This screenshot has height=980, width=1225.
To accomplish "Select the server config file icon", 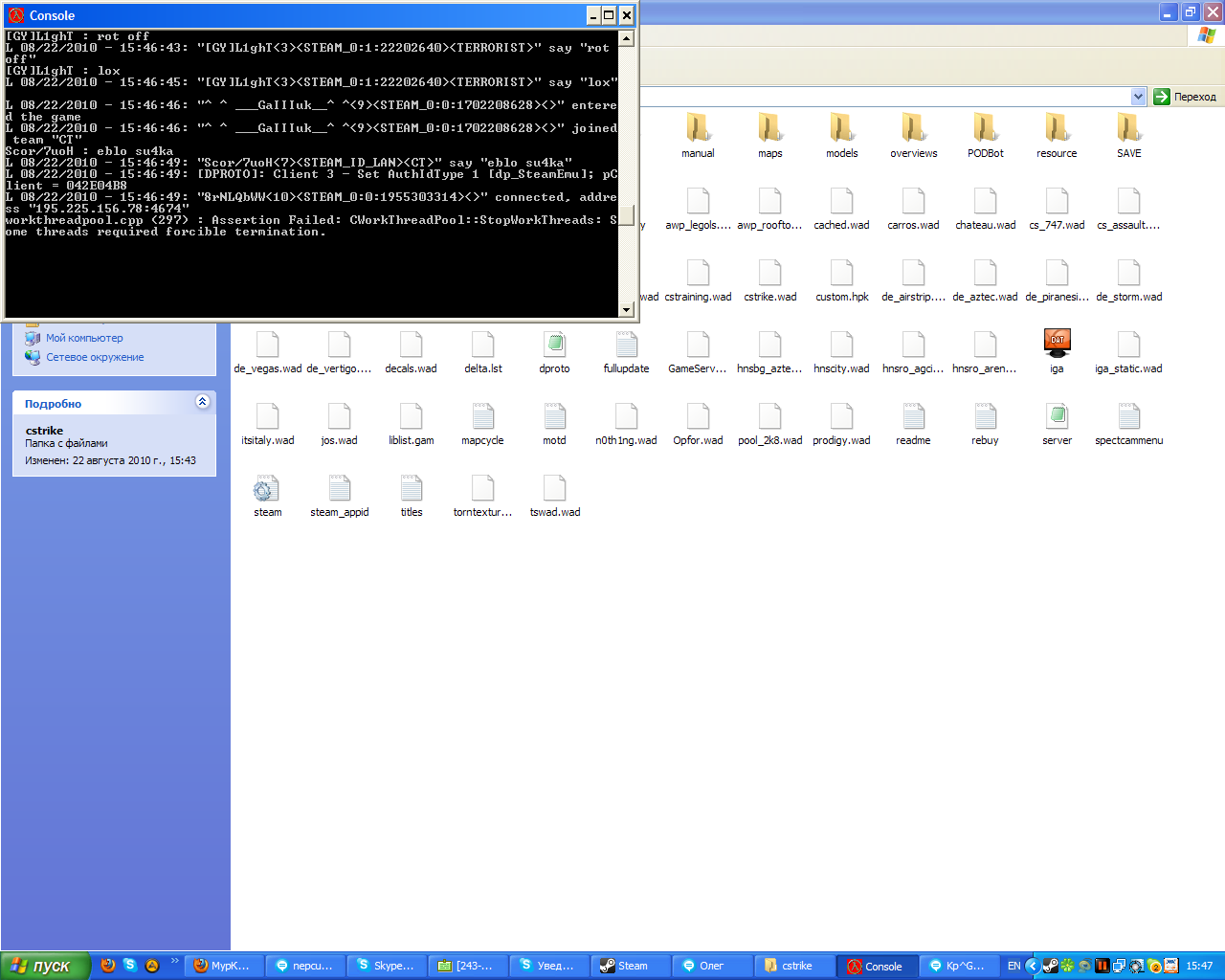I will 1057,415.
